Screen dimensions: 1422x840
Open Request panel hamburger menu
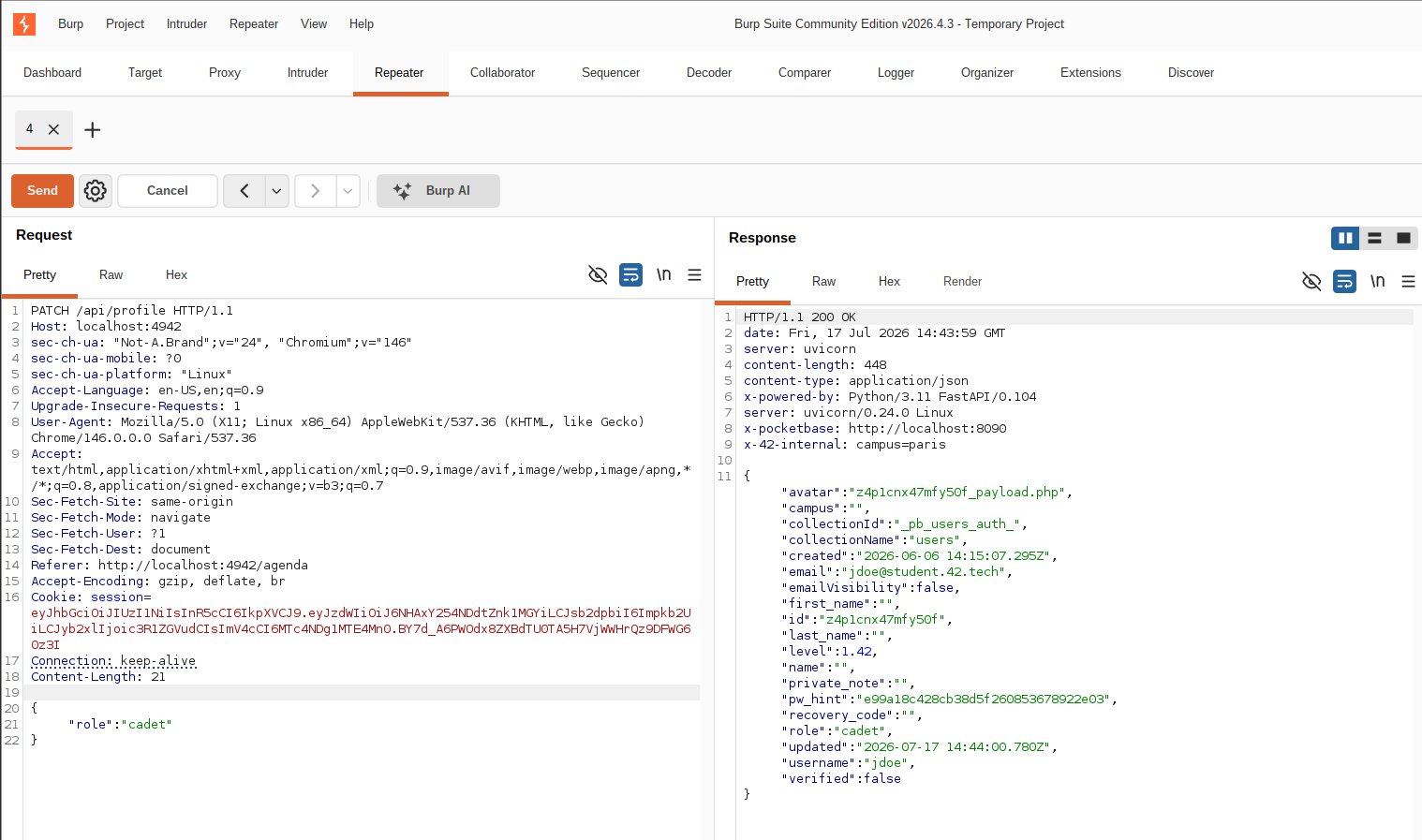[694, 274]
